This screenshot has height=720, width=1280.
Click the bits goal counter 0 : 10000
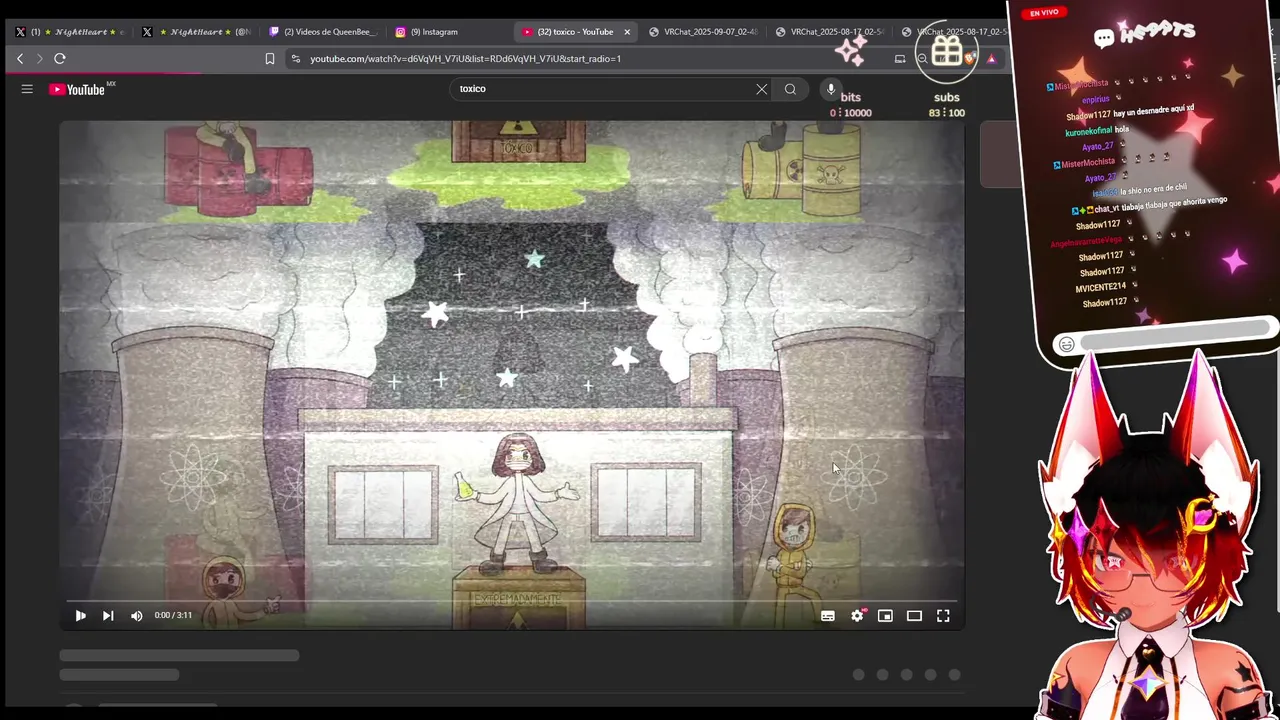click(850, 113)
